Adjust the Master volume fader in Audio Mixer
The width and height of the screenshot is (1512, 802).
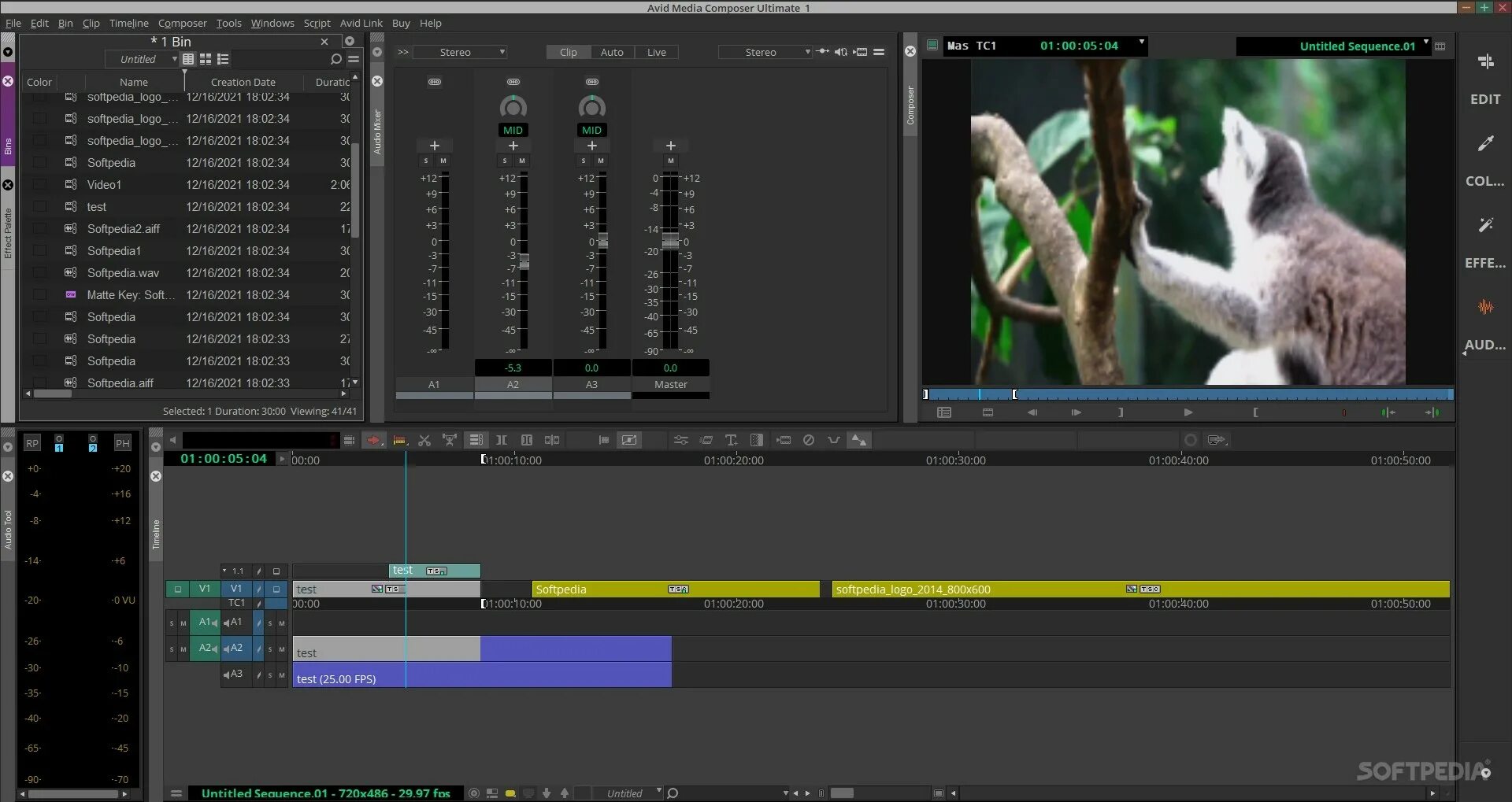[x=670, y=241]
